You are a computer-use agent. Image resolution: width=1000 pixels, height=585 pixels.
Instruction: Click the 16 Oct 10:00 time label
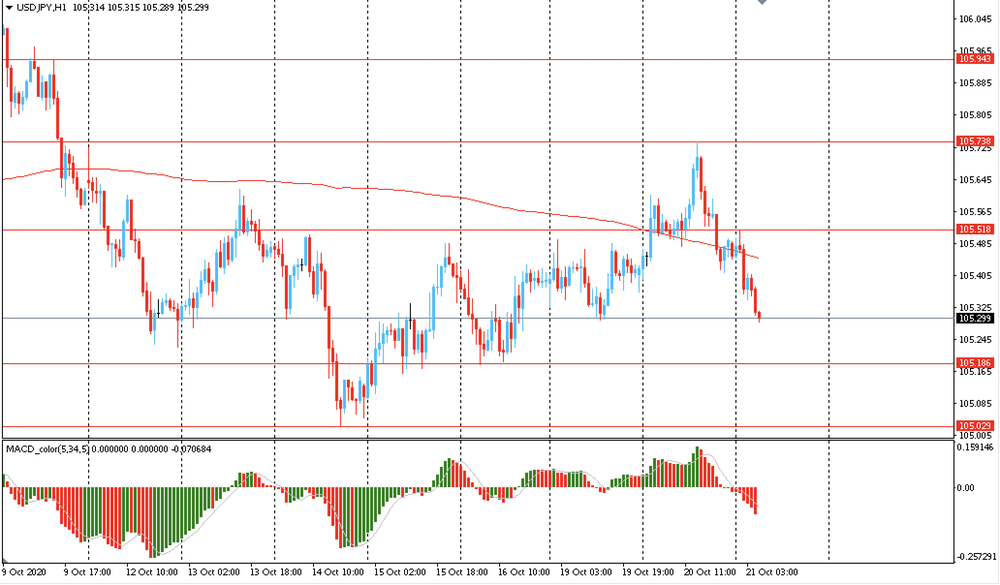pyautogui.click(x=524, y=572)
